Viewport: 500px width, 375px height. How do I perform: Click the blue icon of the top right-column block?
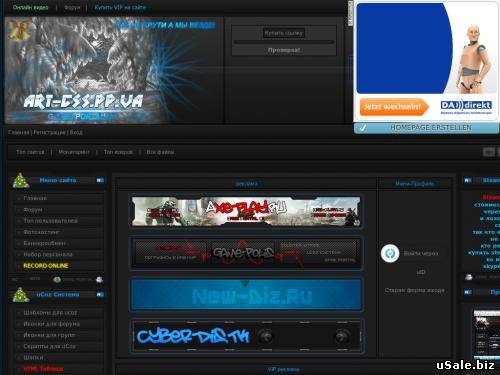click(468, 180)
